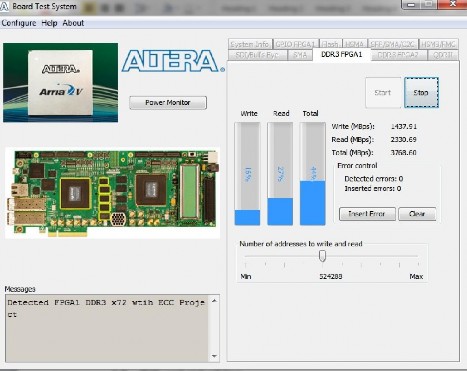Click the Power Monitor button

(168, 103)
